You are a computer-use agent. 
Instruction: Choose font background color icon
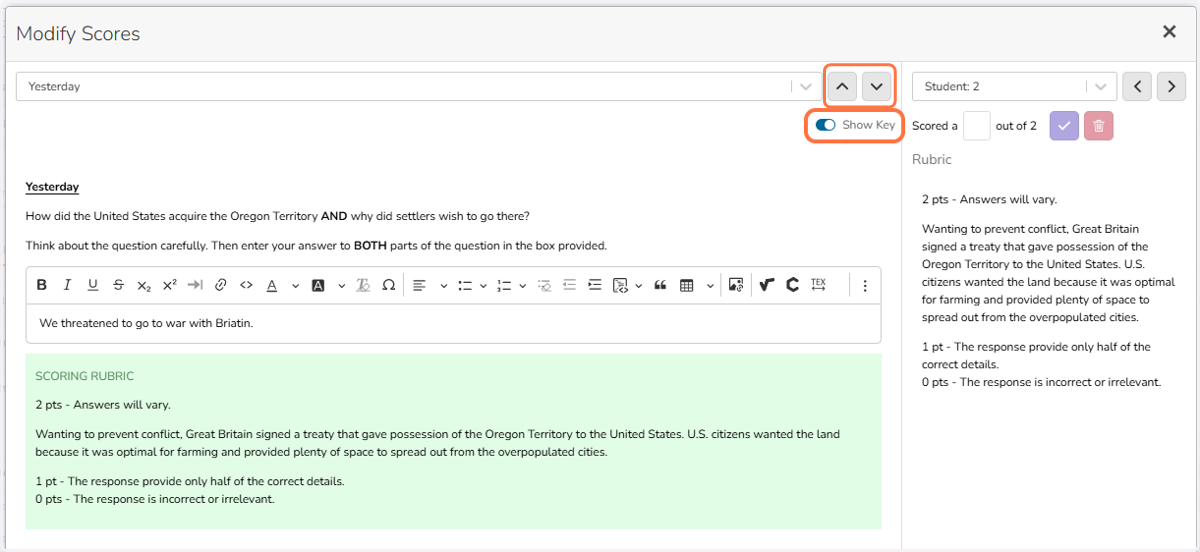318,285
